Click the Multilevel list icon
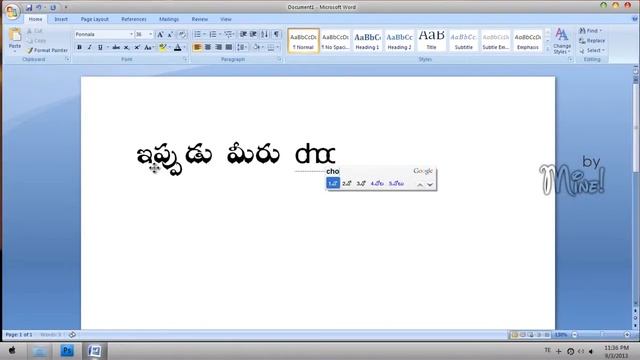This screenshot has width=640, height=360. click(x=229, y=34)
